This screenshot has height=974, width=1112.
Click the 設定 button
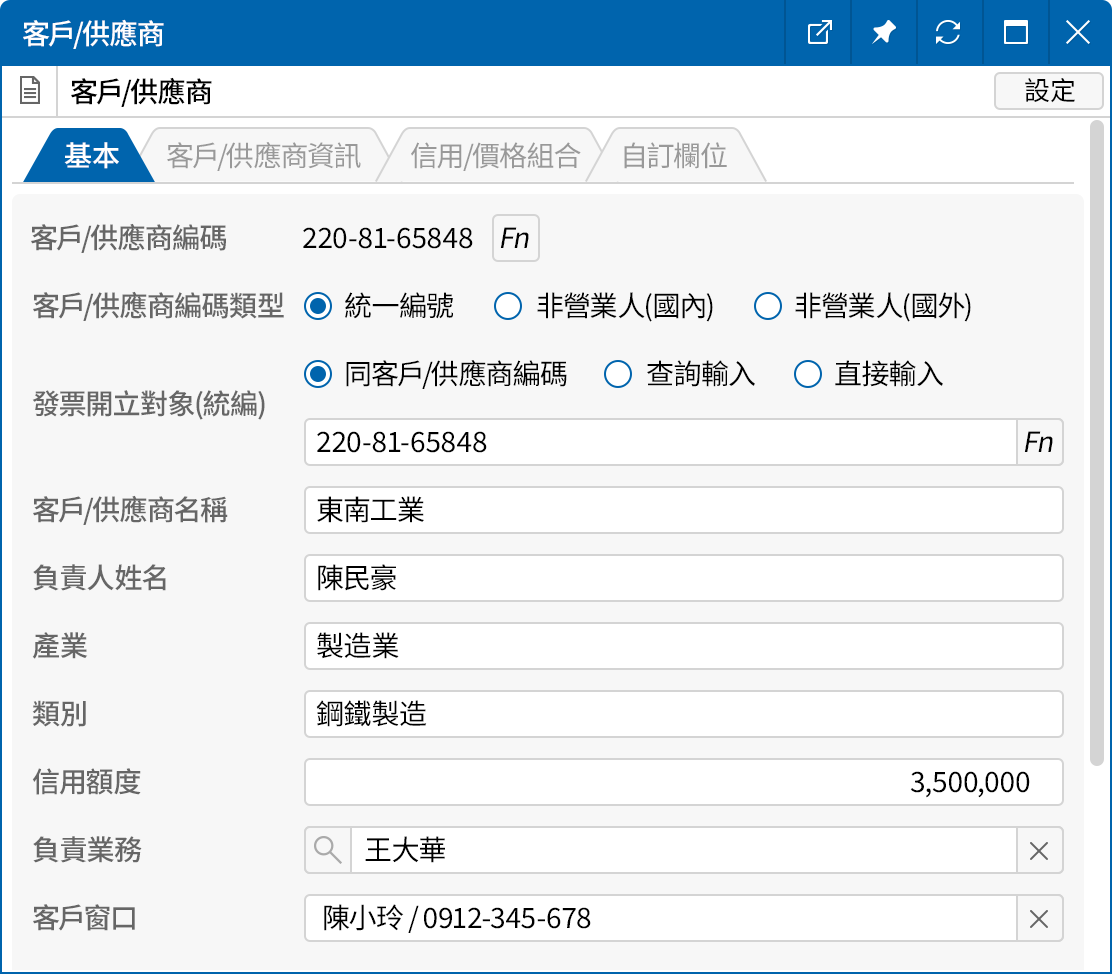click(x=1049, y=91)
